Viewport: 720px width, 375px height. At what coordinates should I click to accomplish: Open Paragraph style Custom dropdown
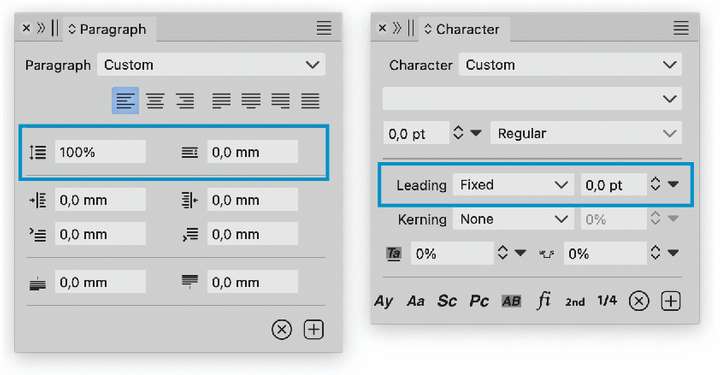click(211, 65)
